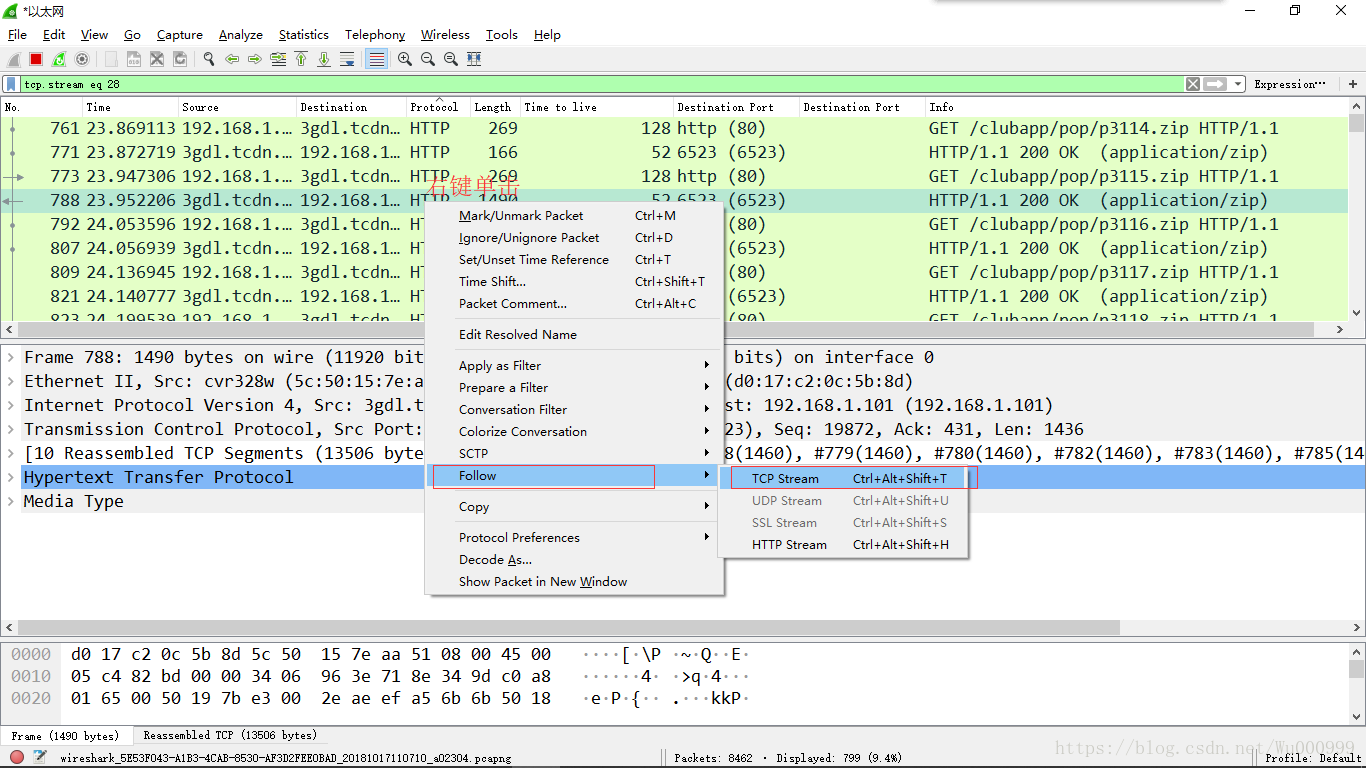Open the Telephony menu

coord(375,34)
